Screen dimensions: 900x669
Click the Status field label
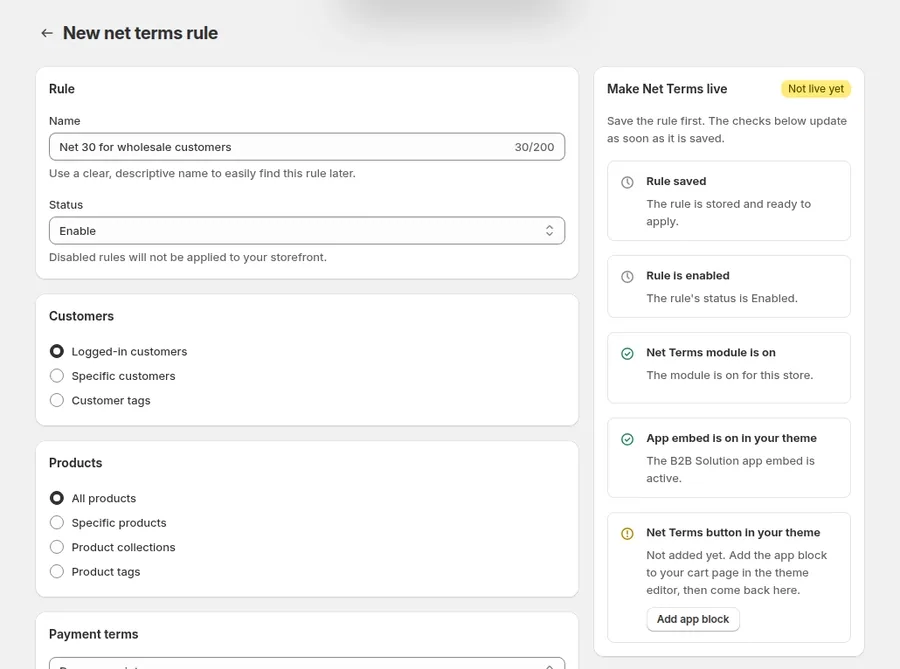click(66, 205)
